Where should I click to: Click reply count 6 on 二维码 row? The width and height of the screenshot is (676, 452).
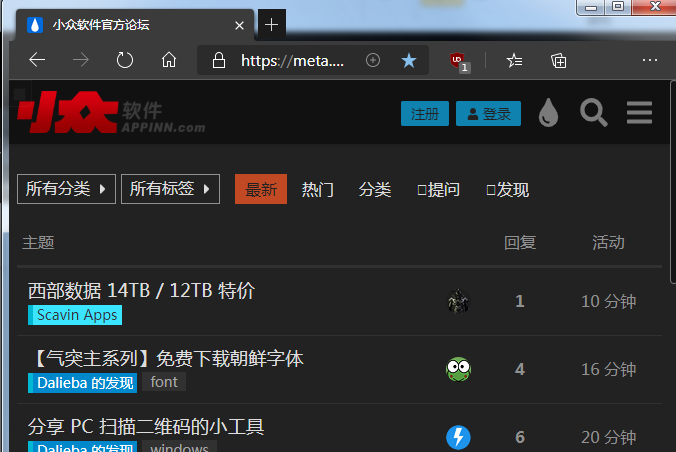[x=520, y=437]
